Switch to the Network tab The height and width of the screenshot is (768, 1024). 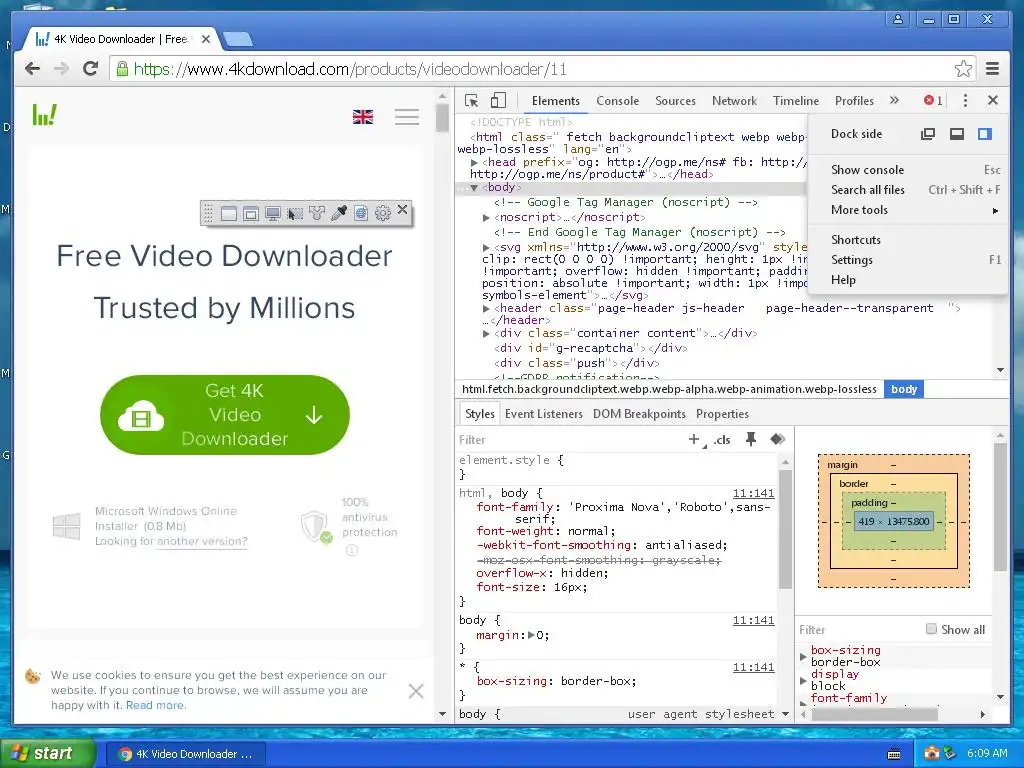coord(734,101)
